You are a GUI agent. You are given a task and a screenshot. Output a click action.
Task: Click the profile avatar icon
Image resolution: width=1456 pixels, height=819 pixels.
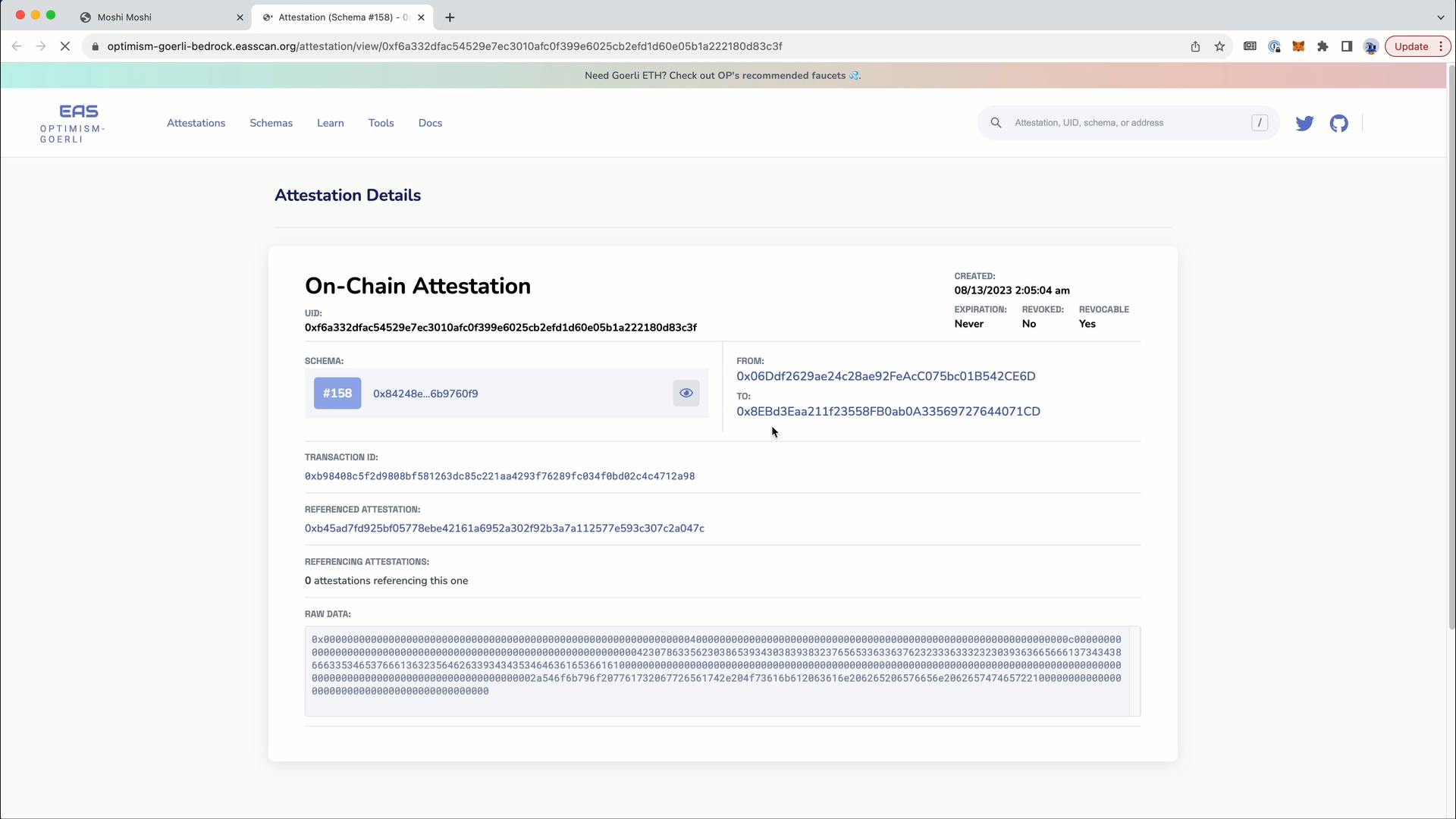1370,46
